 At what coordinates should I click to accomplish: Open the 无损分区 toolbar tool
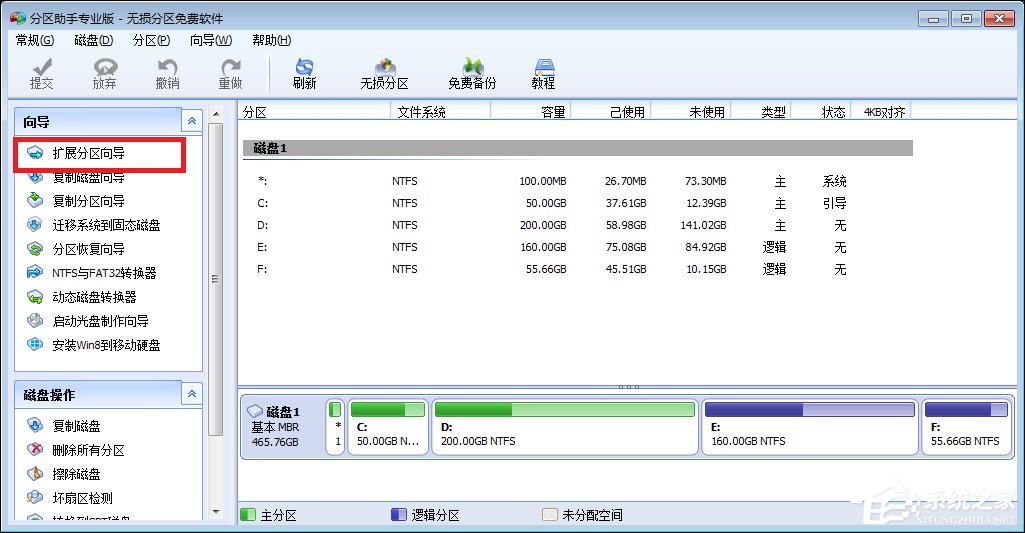click(384, 73)
